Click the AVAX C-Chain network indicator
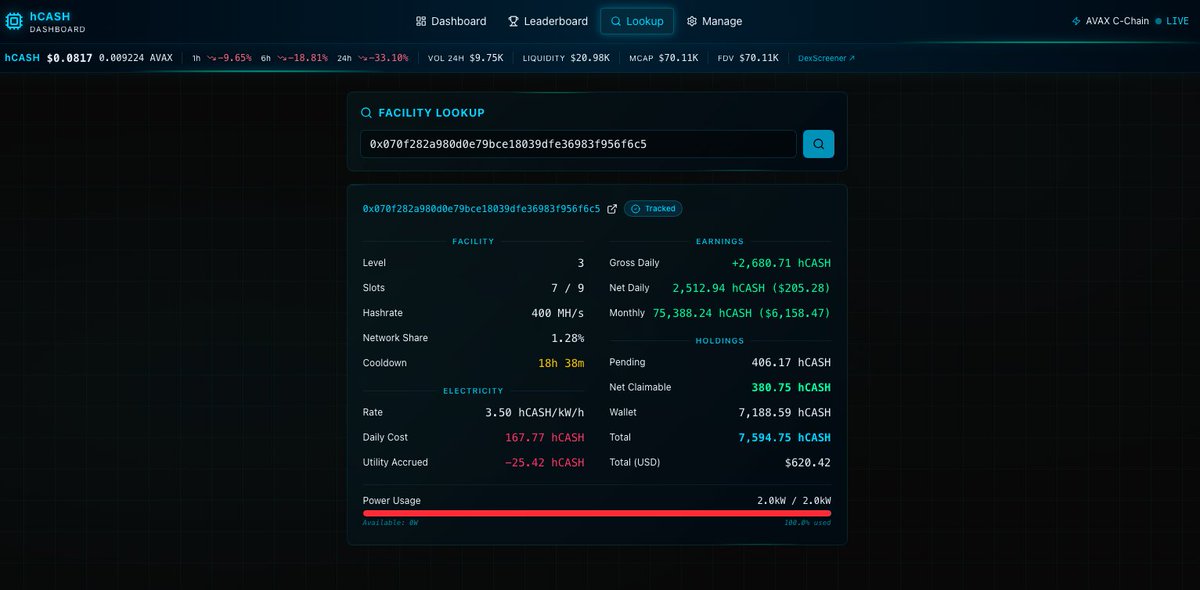The width and height of the screenshot is (1200, 590). [x=1110, y=21]
